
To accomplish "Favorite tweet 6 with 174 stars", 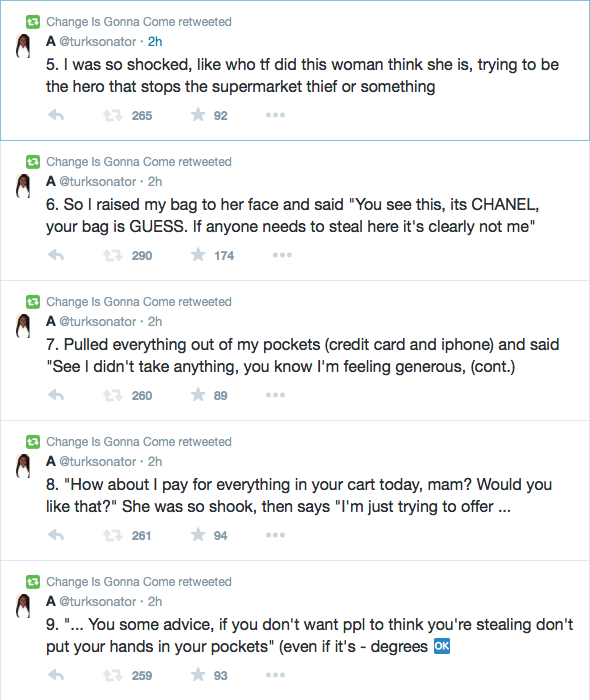I will [x=198, y=254].
